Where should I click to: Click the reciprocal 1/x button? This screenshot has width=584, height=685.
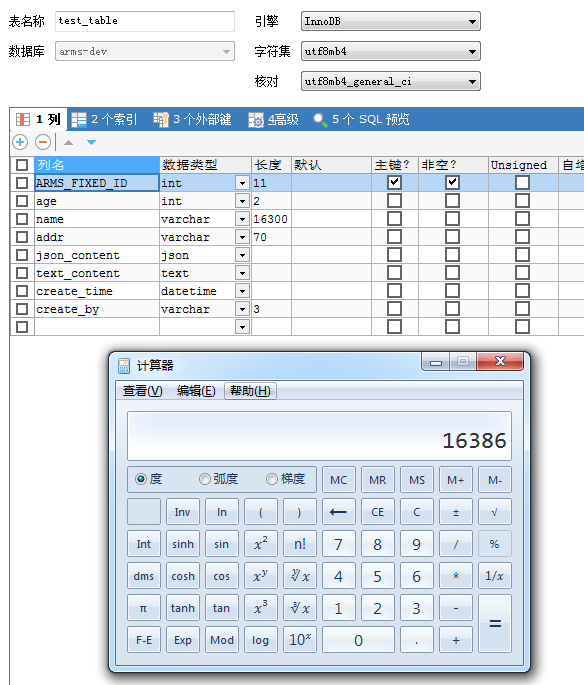pos(494,576)
